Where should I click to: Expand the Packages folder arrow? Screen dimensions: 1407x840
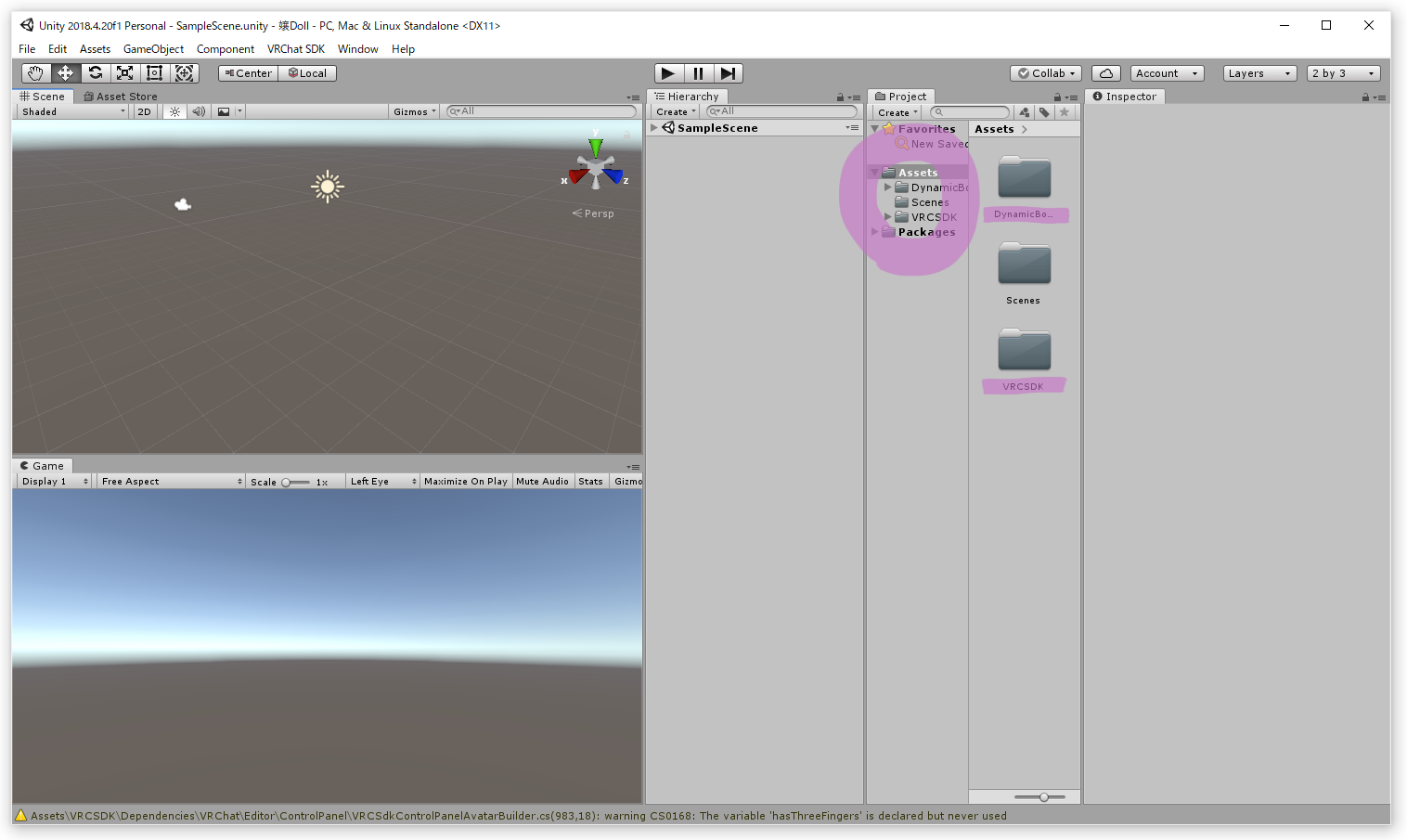tap(875, 232)
